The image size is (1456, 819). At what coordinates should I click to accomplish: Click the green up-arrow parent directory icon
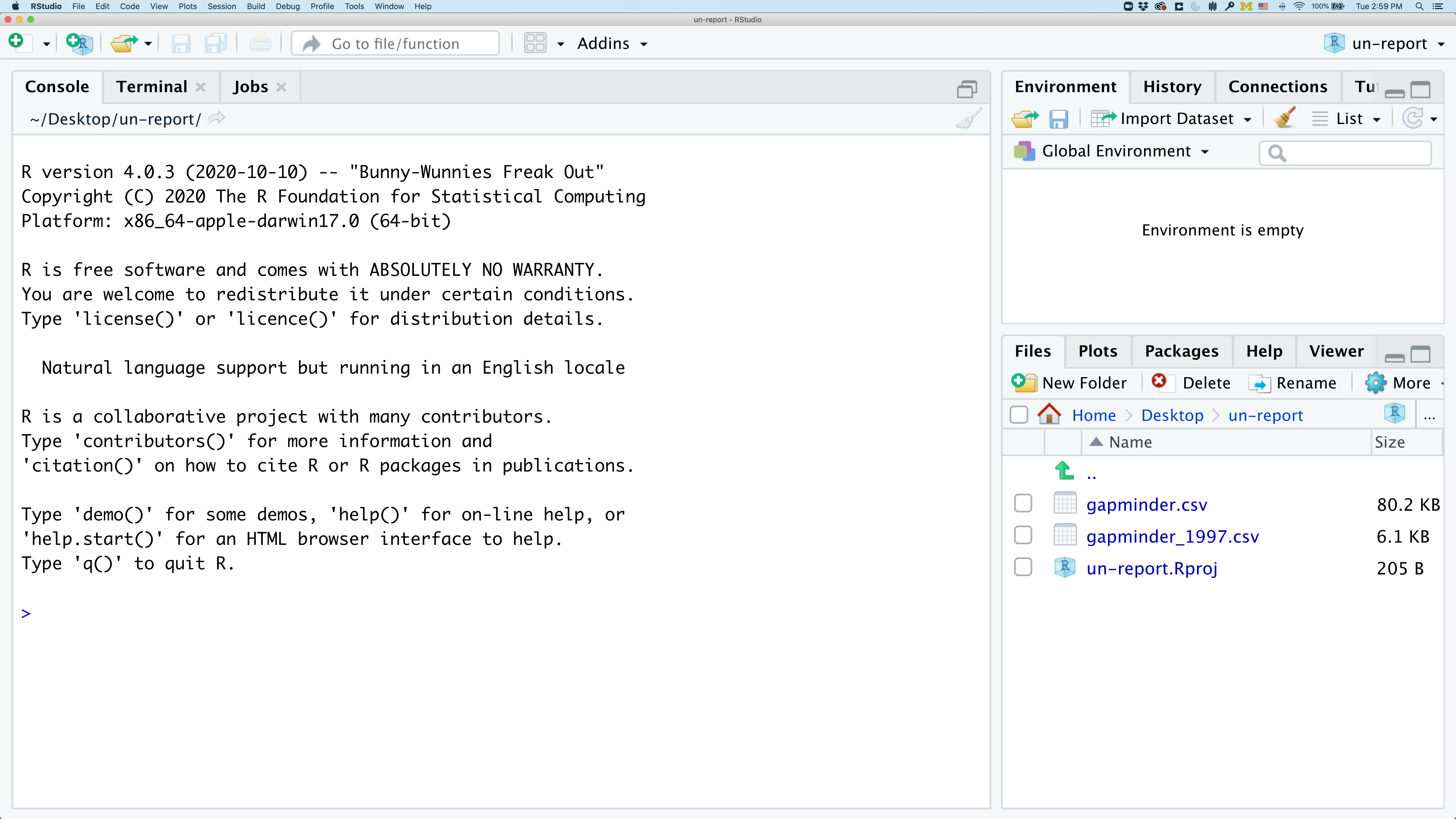[1064, 471]
